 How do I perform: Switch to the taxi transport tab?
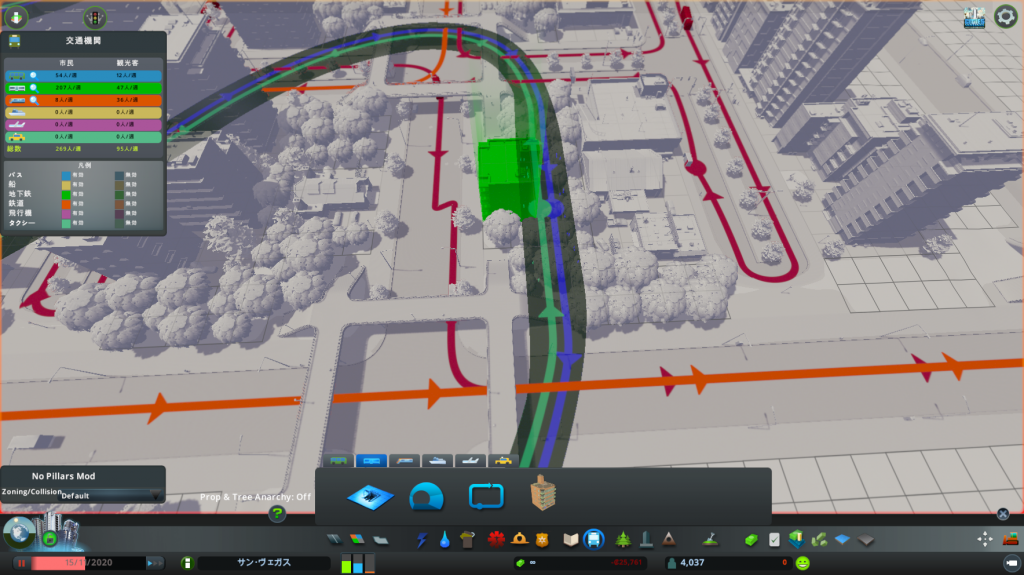503,461
